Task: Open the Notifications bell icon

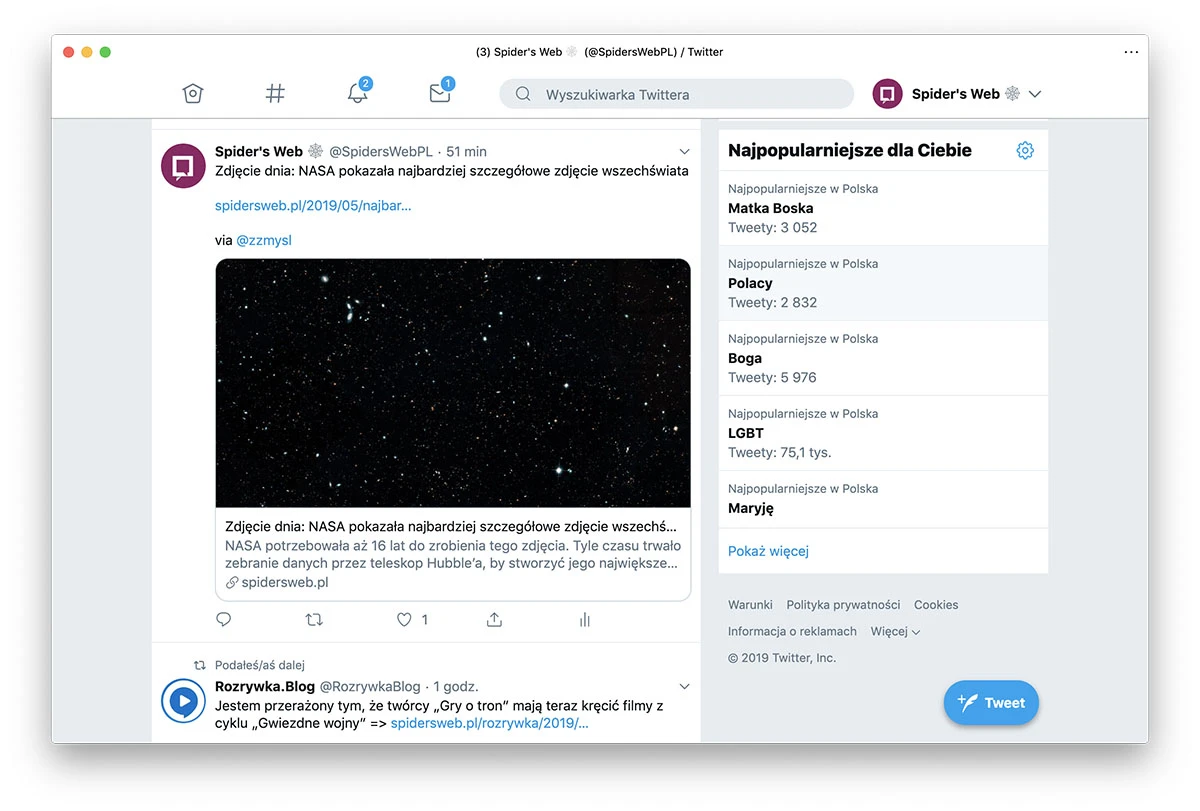Action: click(x=357, y=93)
